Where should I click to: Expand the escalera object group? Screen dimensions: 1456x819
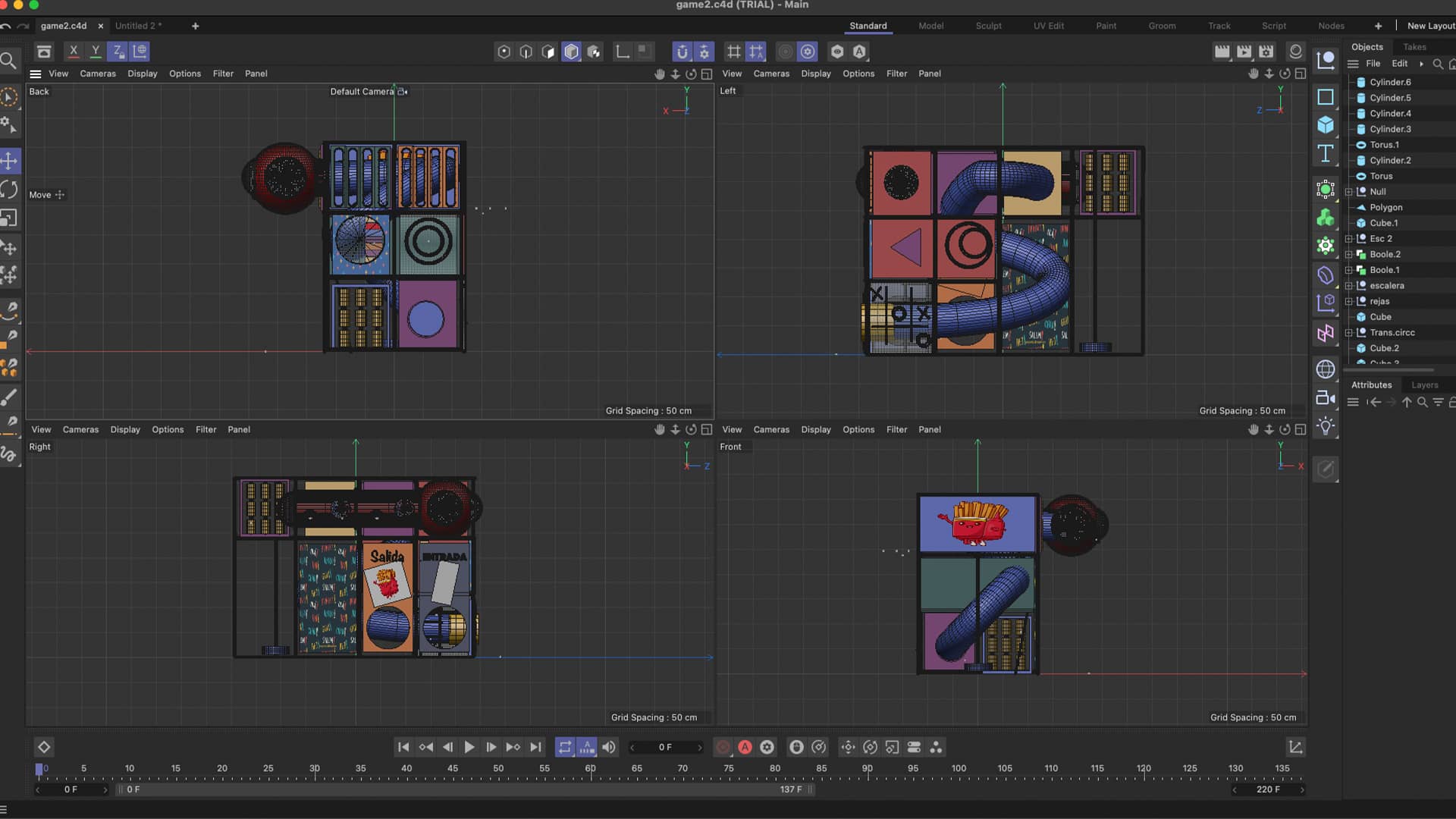1349,286
